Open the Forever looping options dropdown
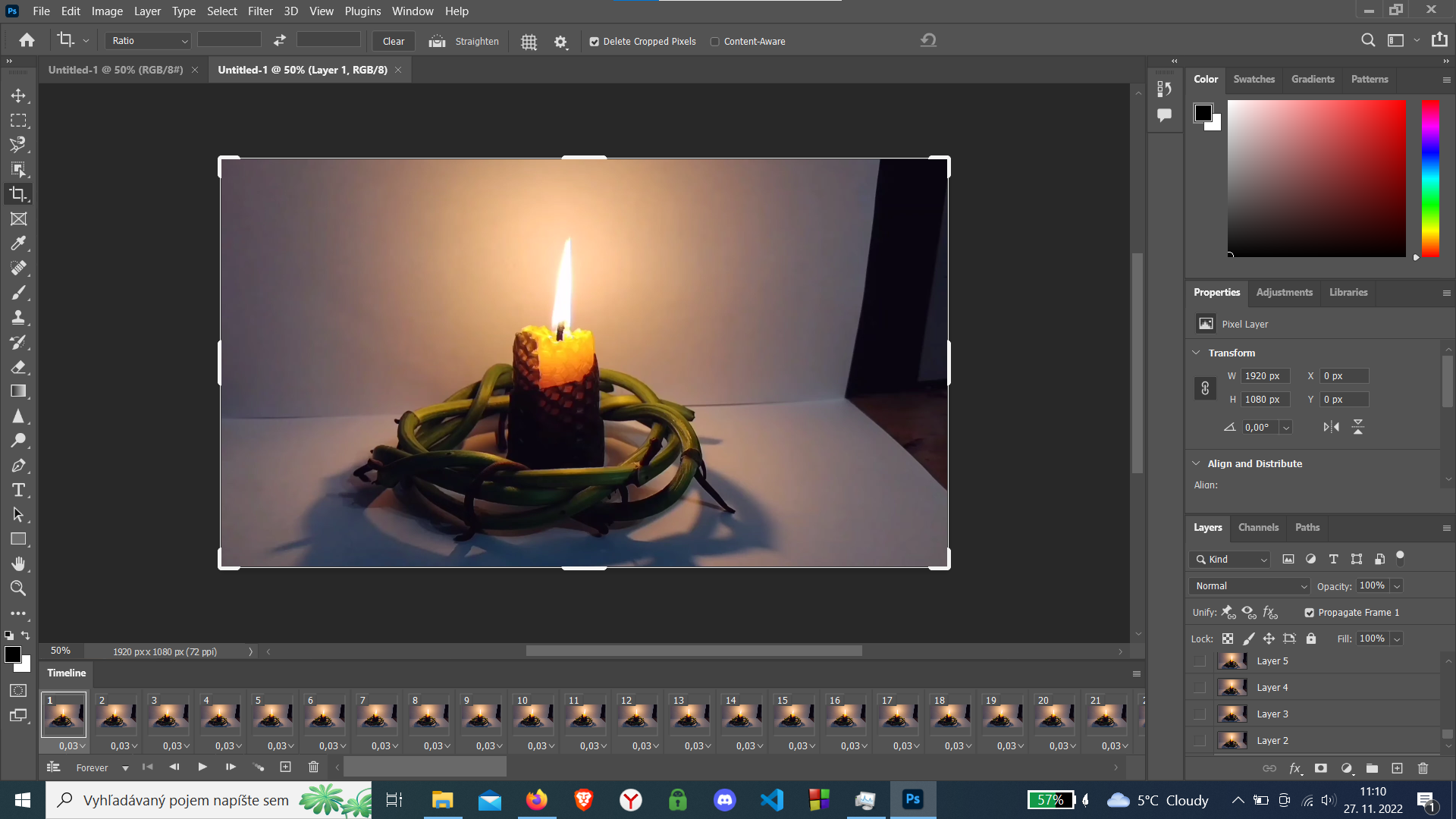This screenshot has width=1456, height=819. (102, 768)
